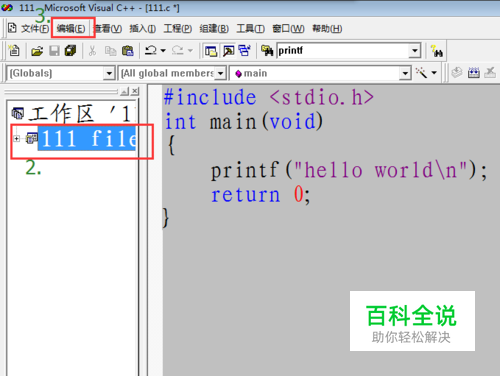500x376 pixels.
Task: Open the 组建(B) menu
Action: click(x=214, y=29)
